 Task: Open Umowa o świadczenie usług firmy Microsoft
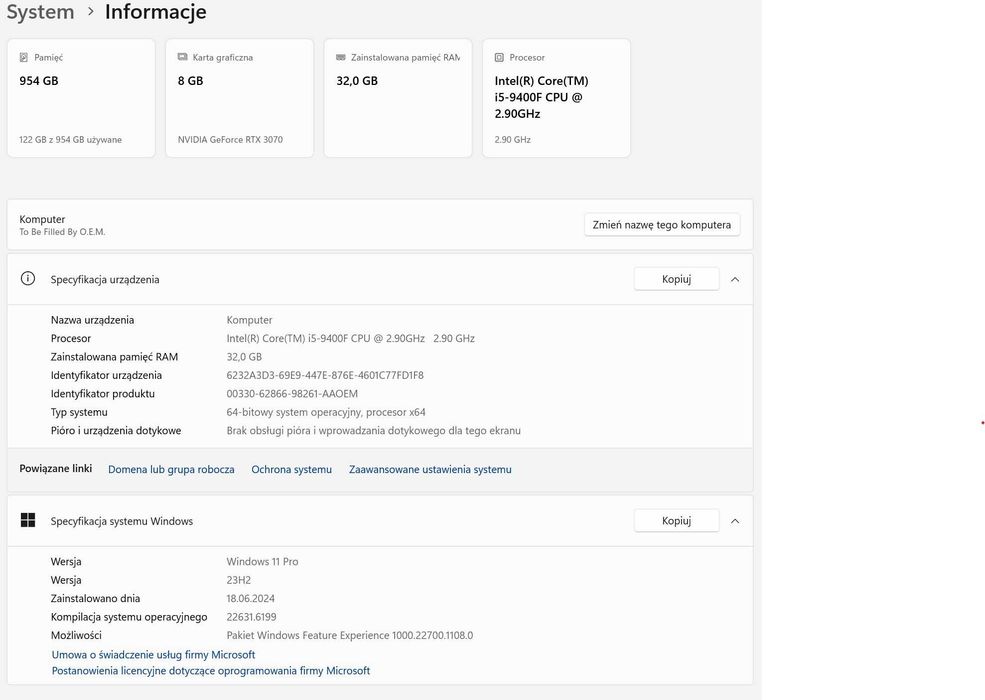pyautogui.click(x=153, y=655)
